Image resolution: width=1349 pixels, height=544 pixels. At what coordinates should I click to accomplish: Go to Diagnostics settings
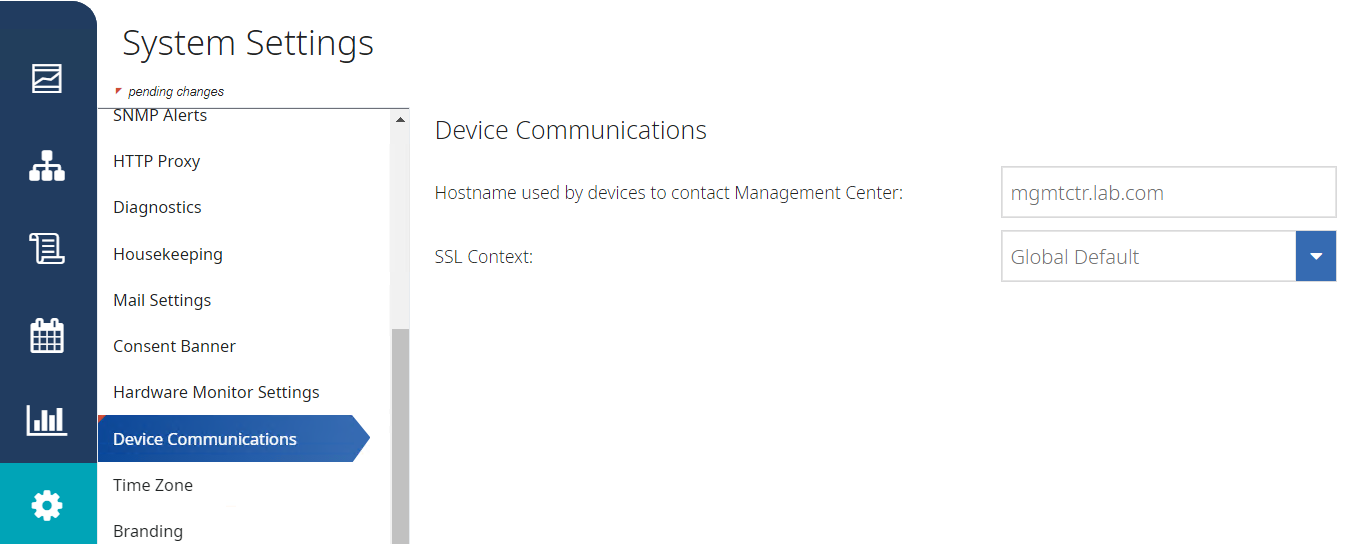click(x=158, y=207)
